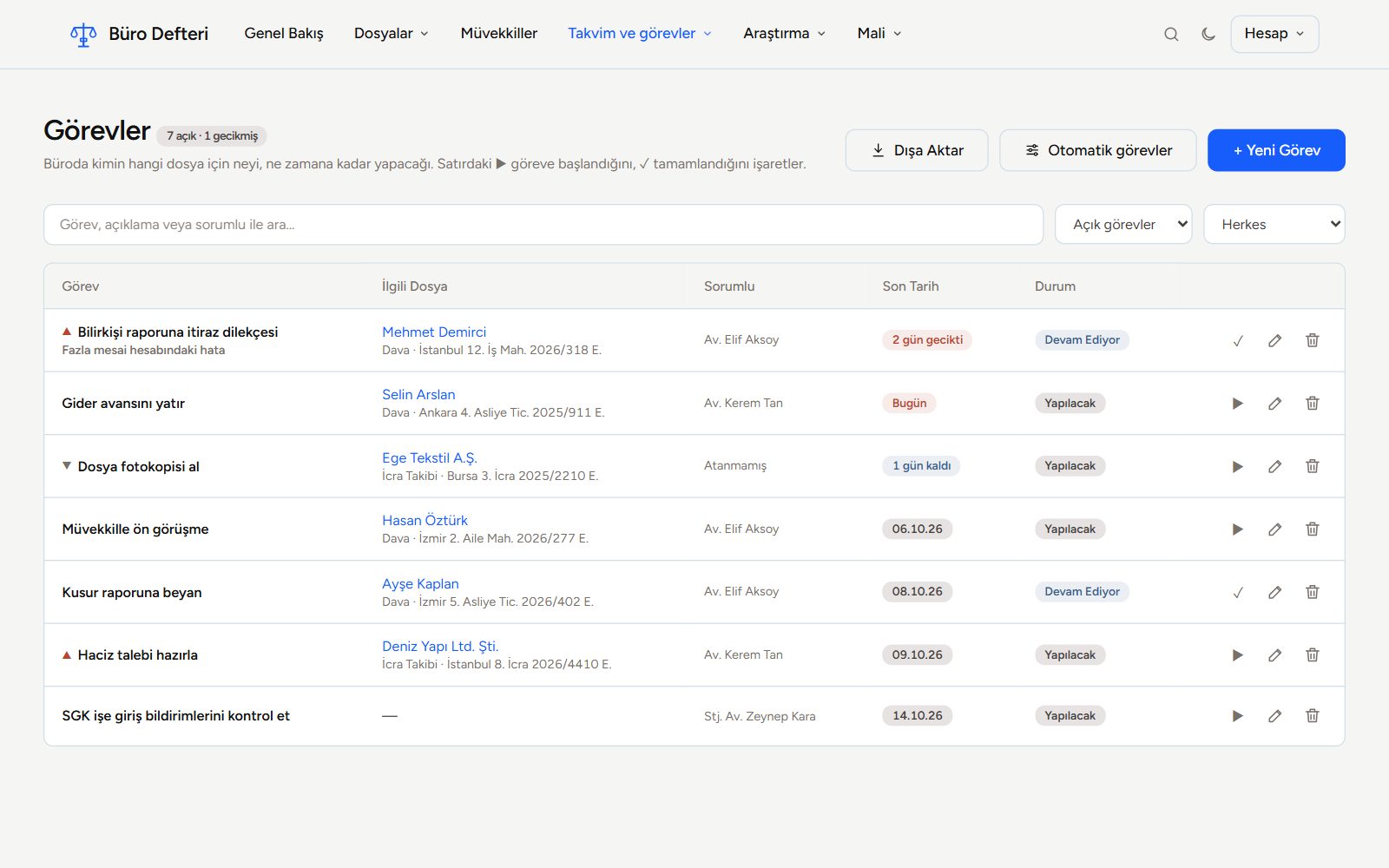Start the SGK işe giriş bildirimlerini task
This screenshot has width=1389, height=868.
(x=1238, y=716)
